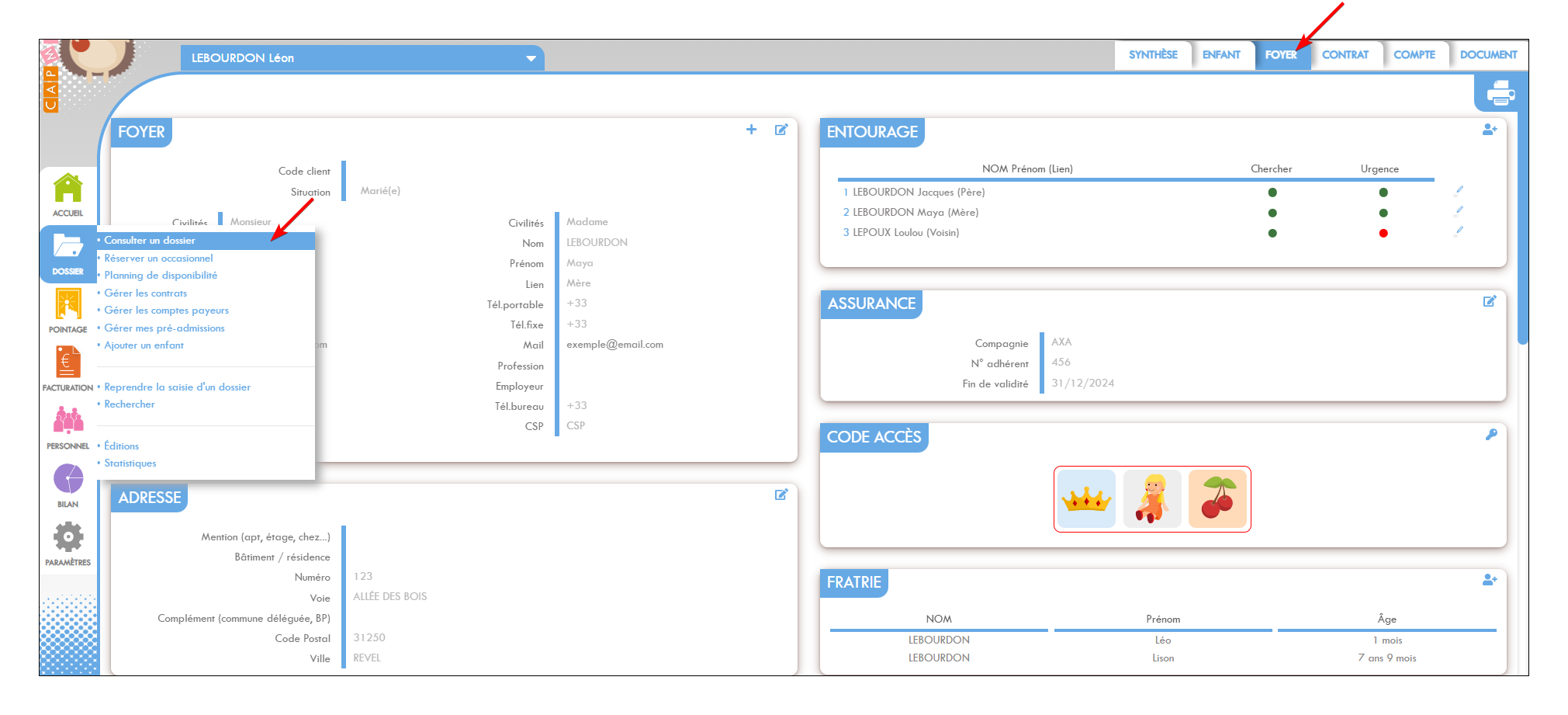The width and height of the screenshot is (1568, 715).
Task: Click the AXA compagnie value
Action: coord(1061,342)
